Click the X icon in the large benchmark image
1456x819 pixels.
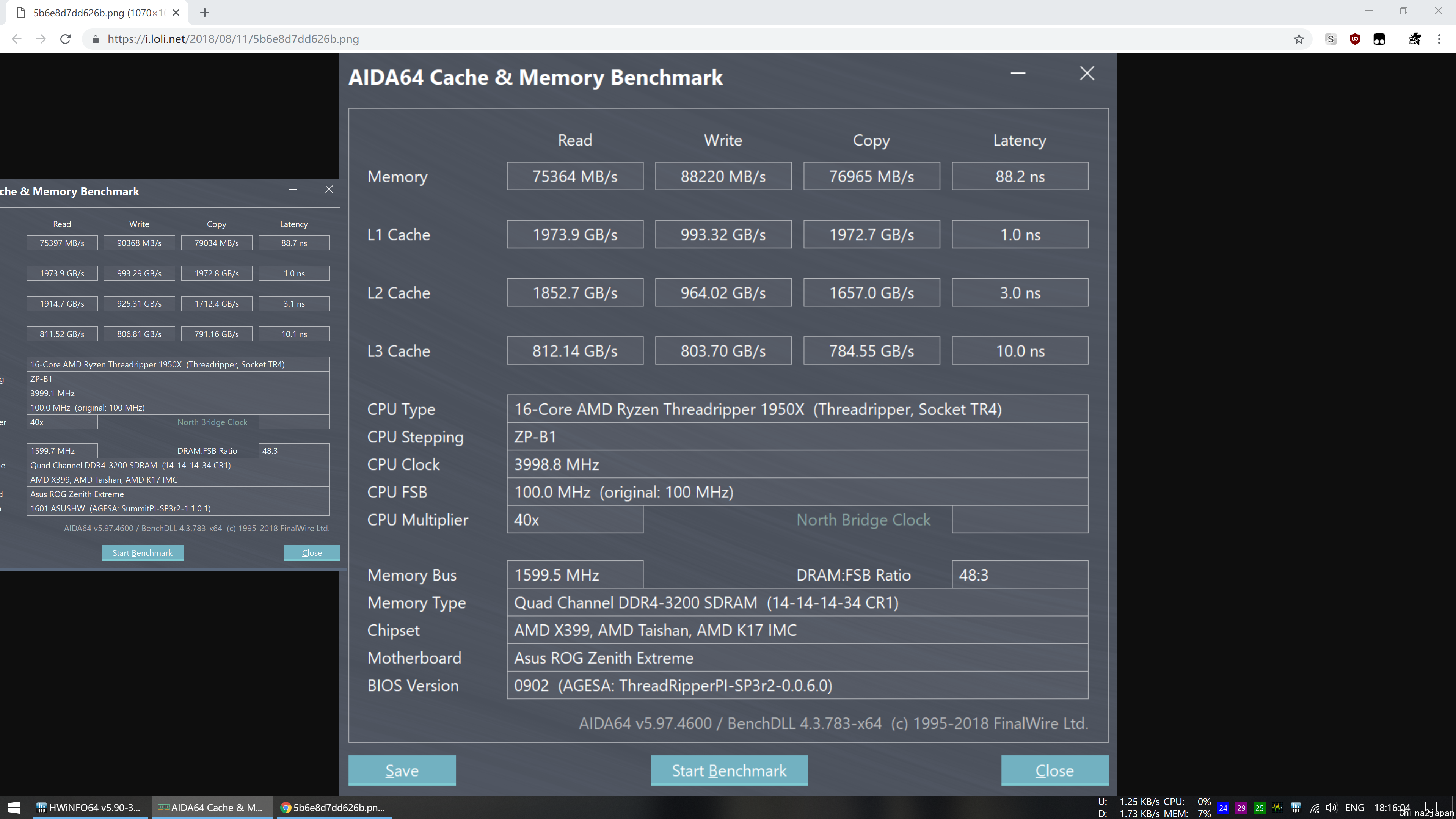coord(1087,74)
